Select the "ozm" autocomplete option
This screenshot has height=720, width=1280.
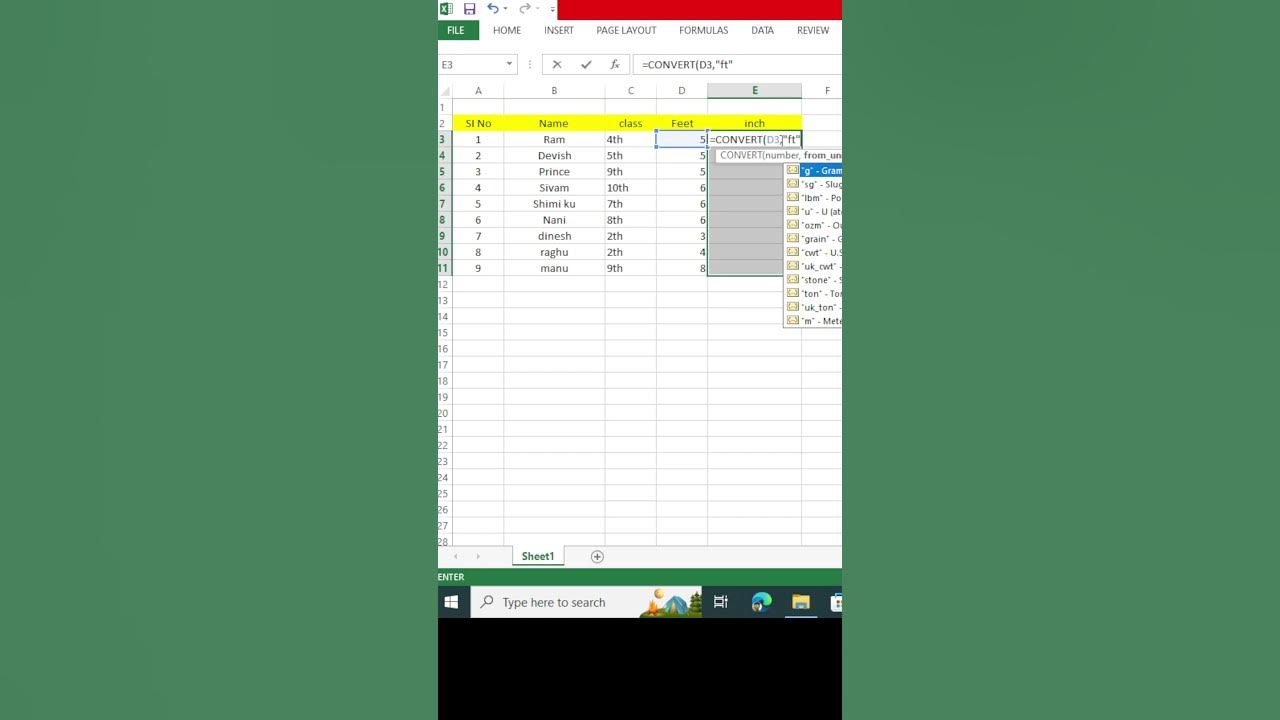coord(813,225)
